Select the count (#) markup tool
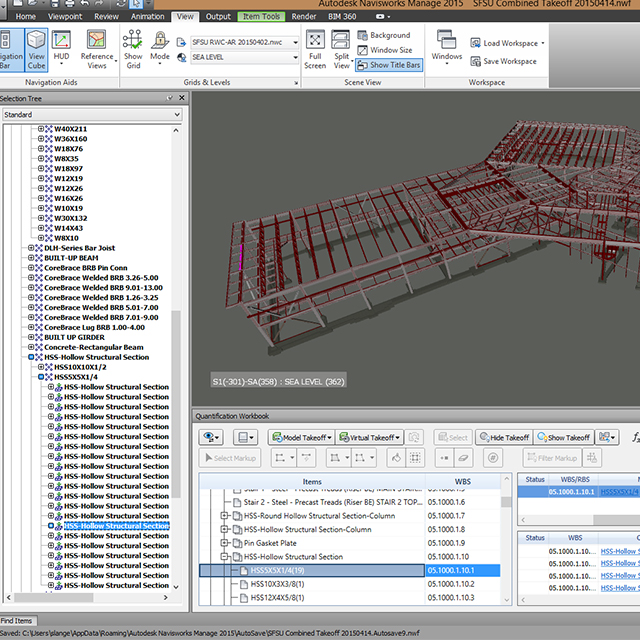Viewport: 640px width, 640px height. (493, 458)
